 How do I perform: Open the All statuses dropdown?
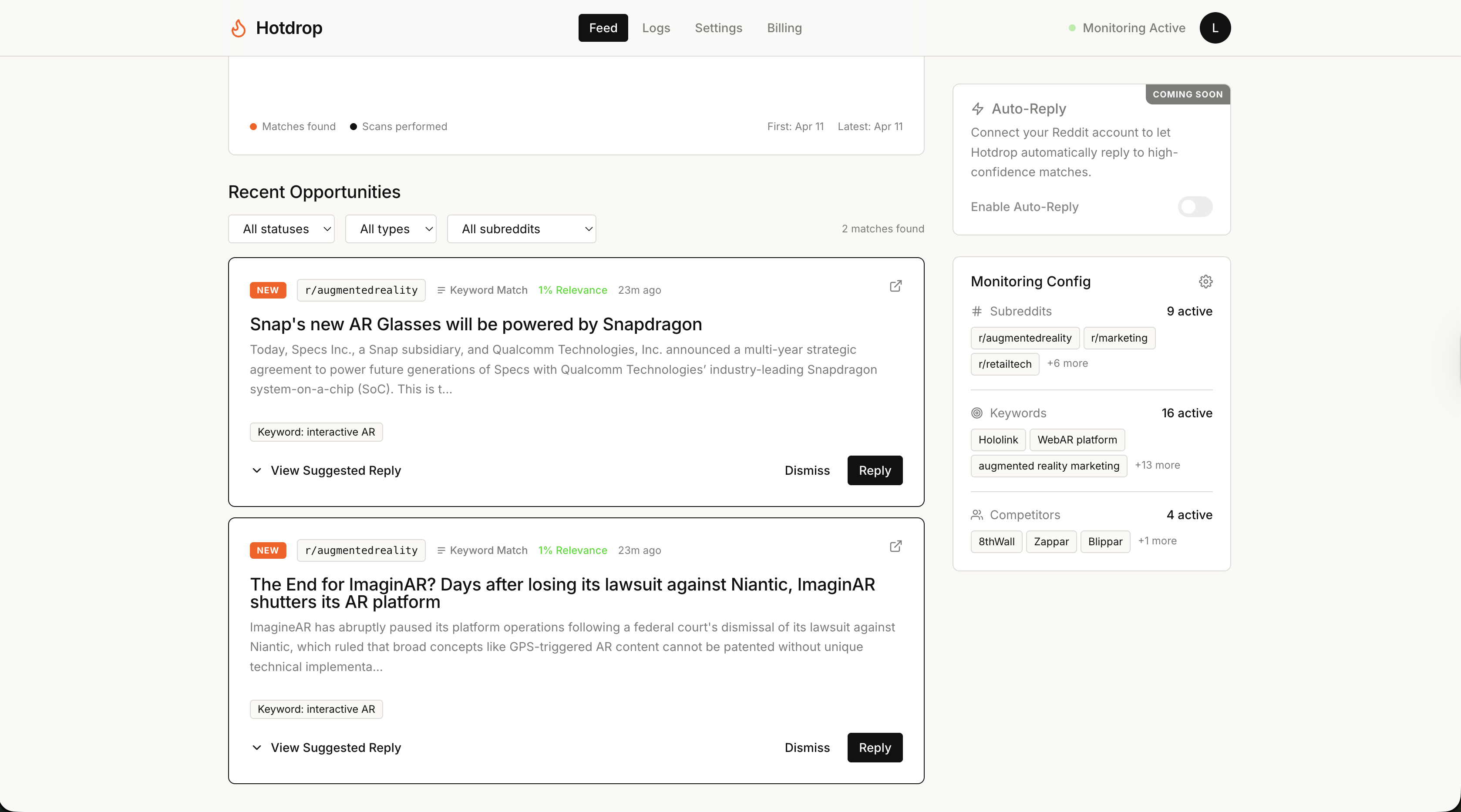[x=281, y=229]
